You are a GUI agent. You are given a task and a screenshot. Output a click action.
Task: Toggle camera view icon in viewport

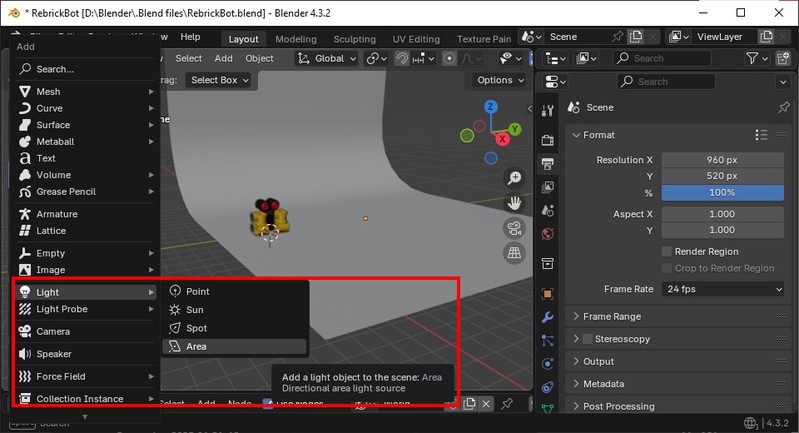click(515, 228)
